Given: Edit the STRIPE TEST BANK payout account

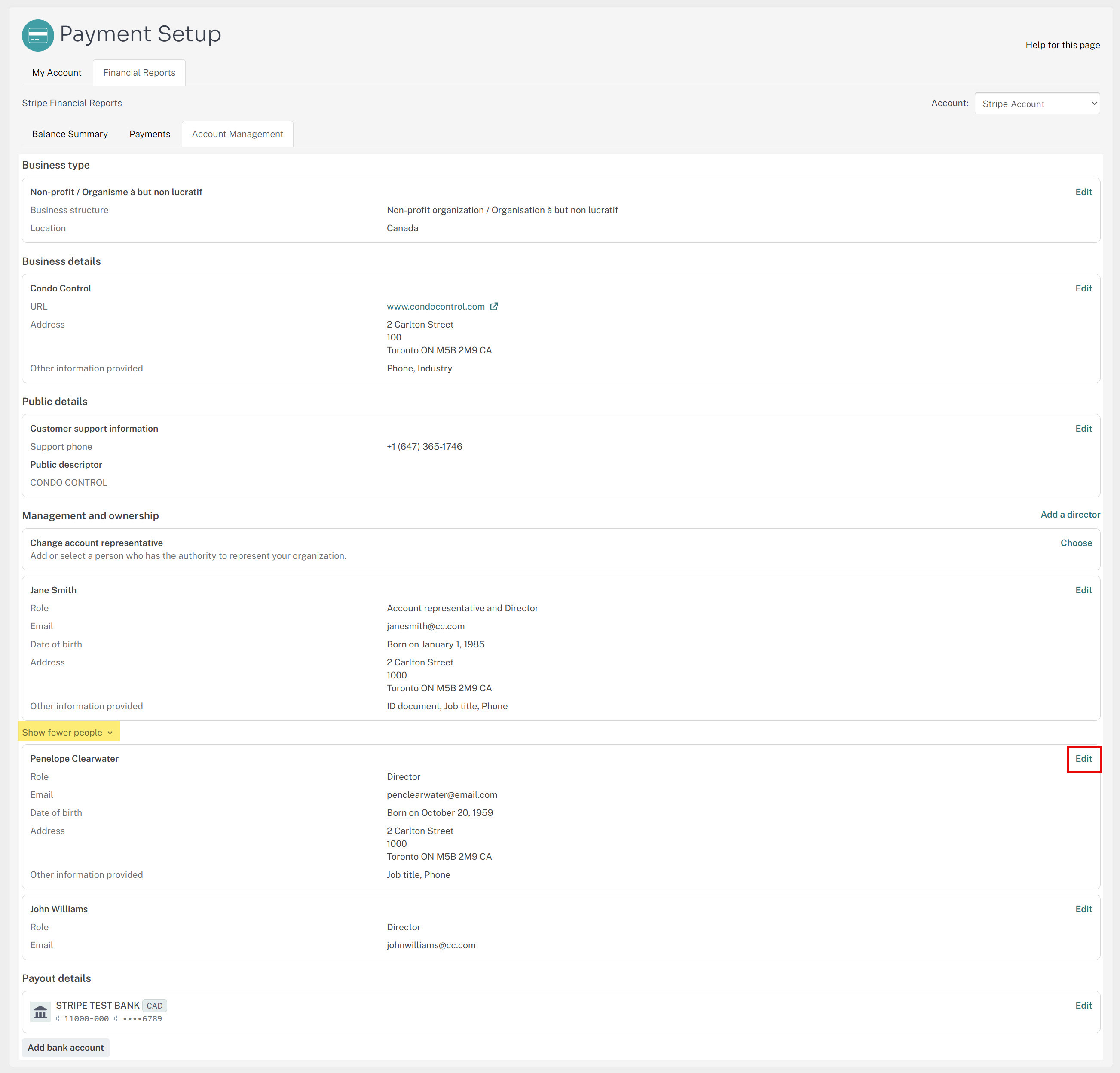Looking at the screenshot, I should pos(1083,1005).
